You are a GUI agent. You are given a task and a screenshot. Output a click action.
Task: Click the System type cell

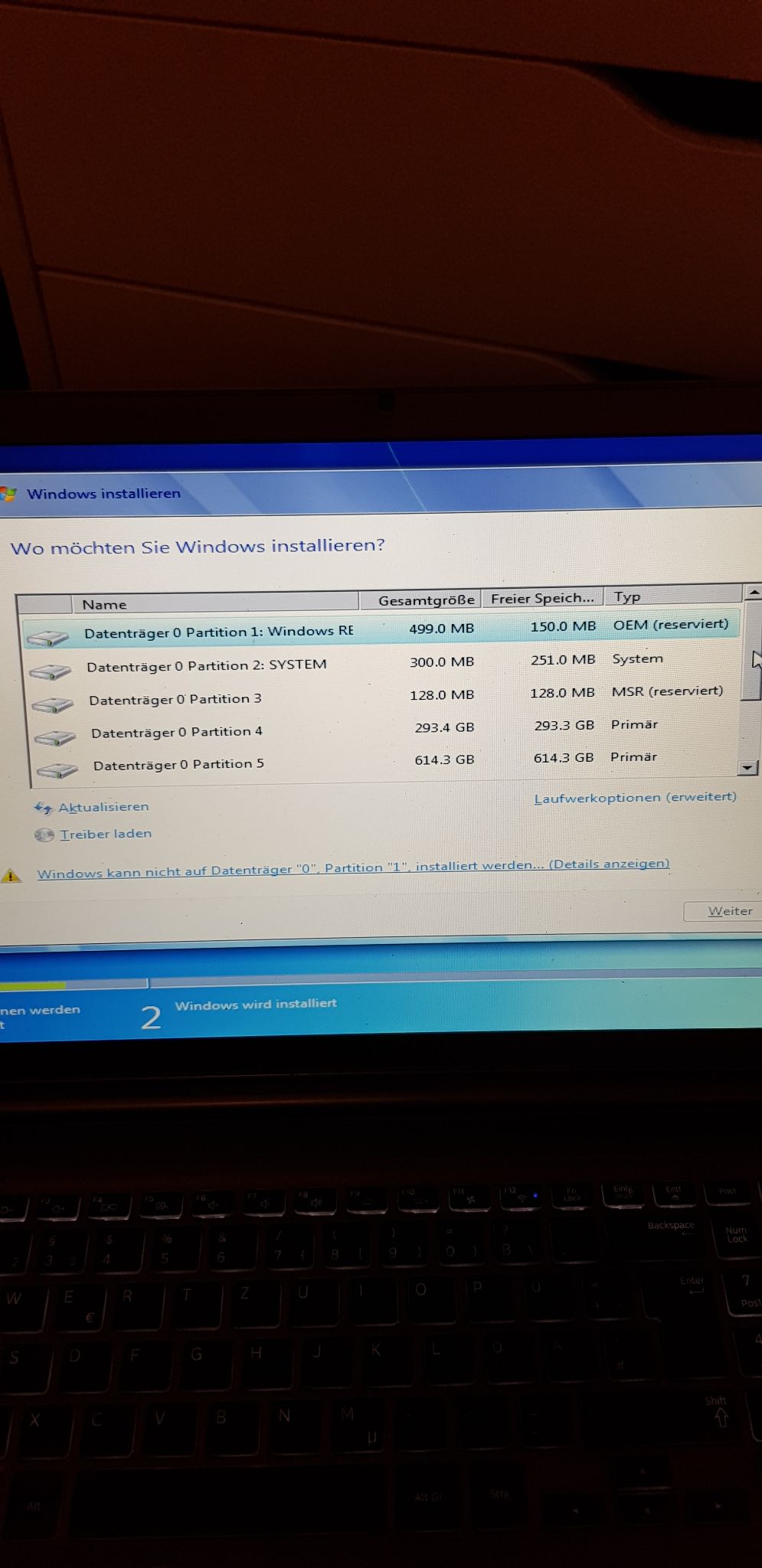pos(637,658)
